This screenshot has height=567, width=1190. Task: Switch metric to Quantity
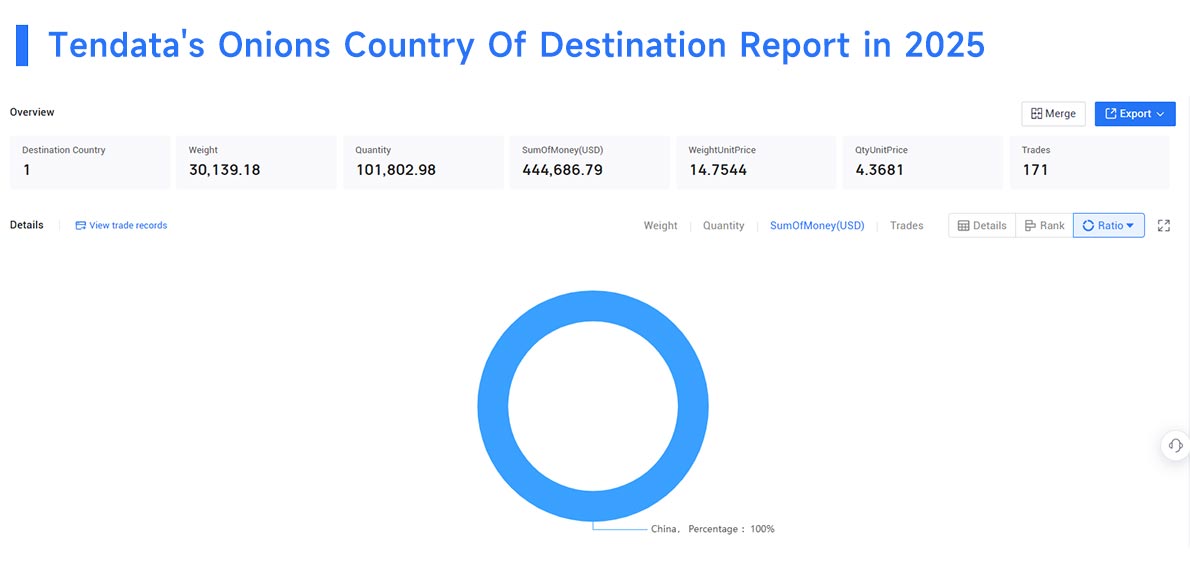pyautogui.click(x=723, y=225)
